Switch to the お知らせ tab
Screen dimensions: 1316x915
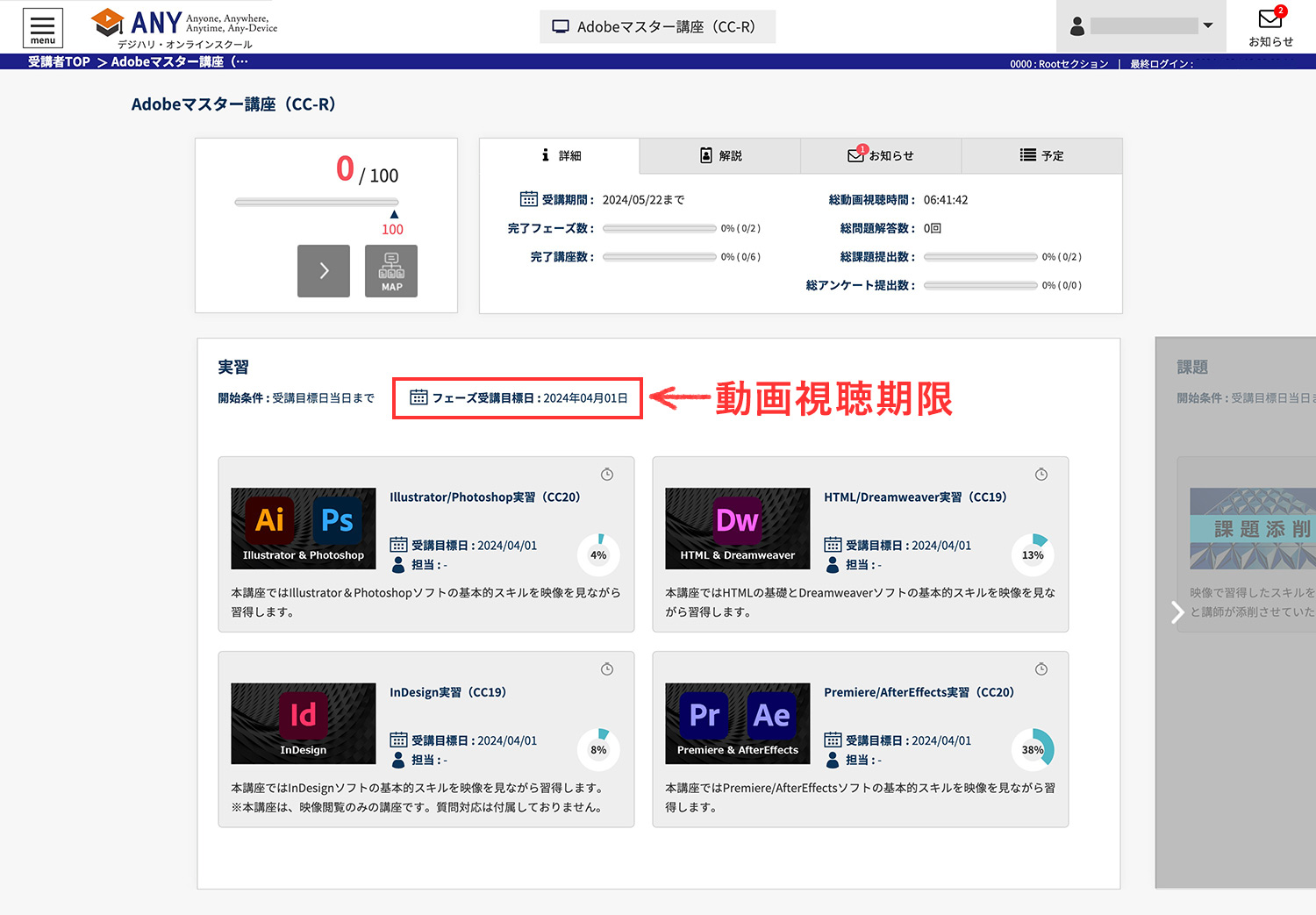point(881,155)
